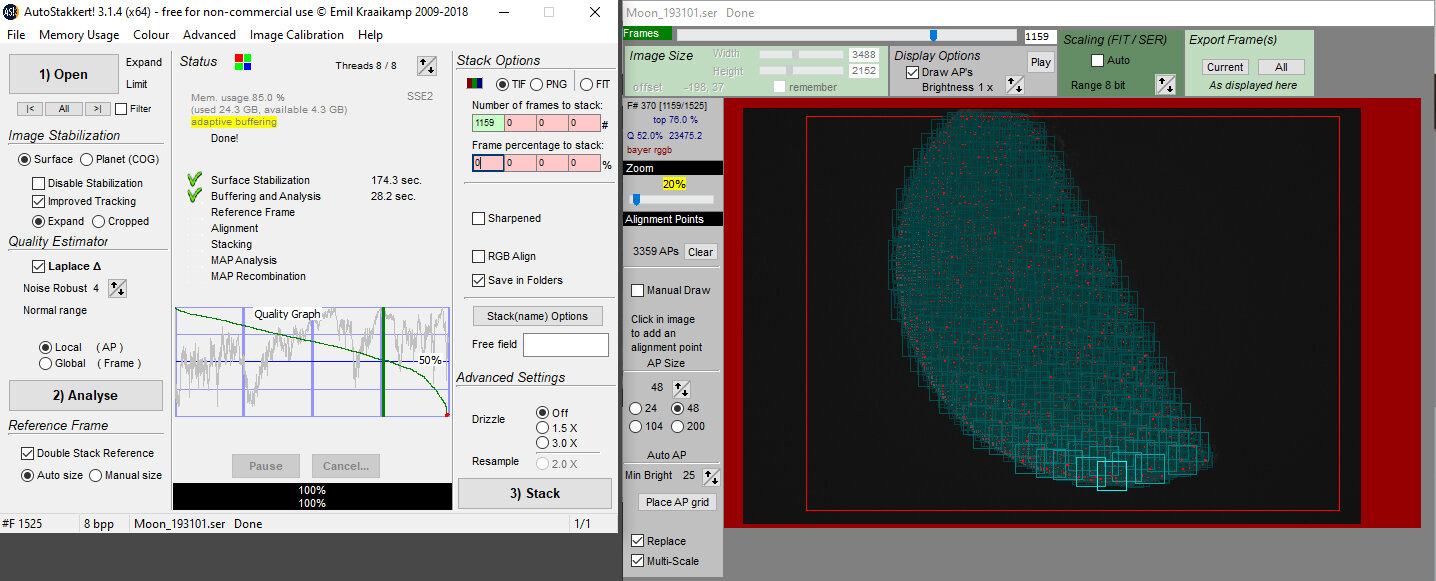
Task: Open the File menu
Action: 16,35
